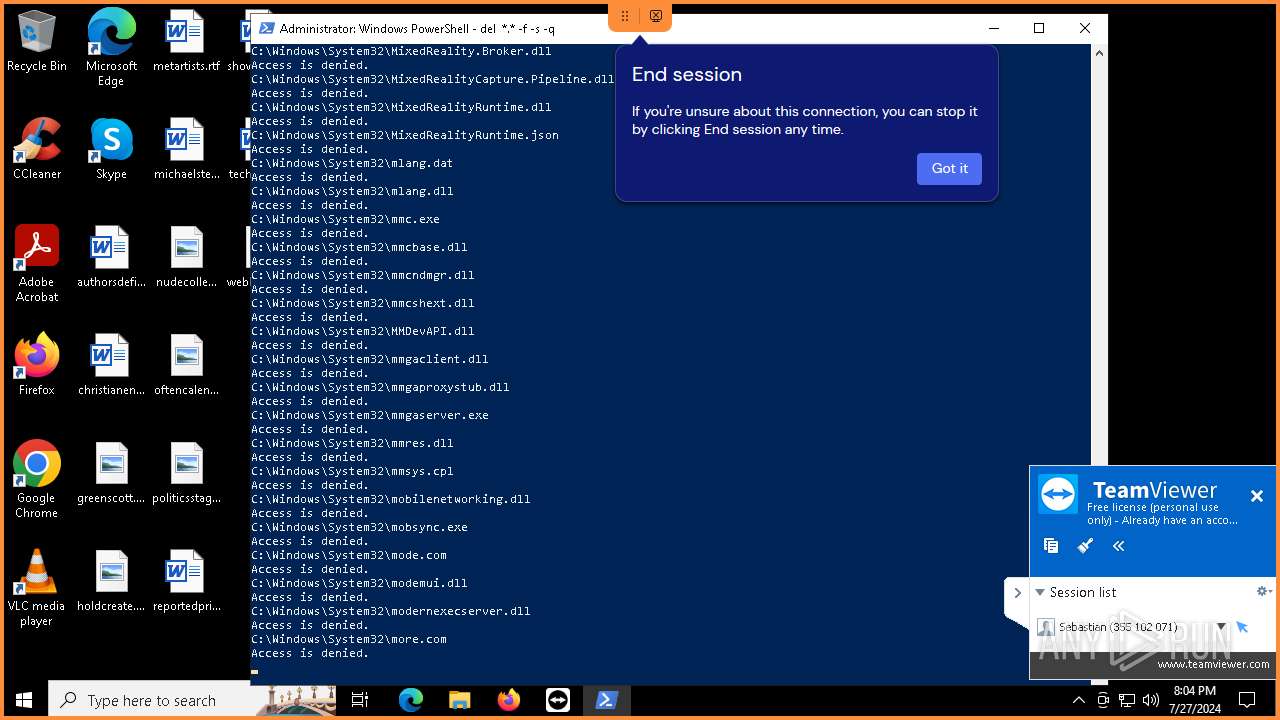Screen dimensions: 1280x720
Task: Open network status tray icon
Action: [1127, 700]
